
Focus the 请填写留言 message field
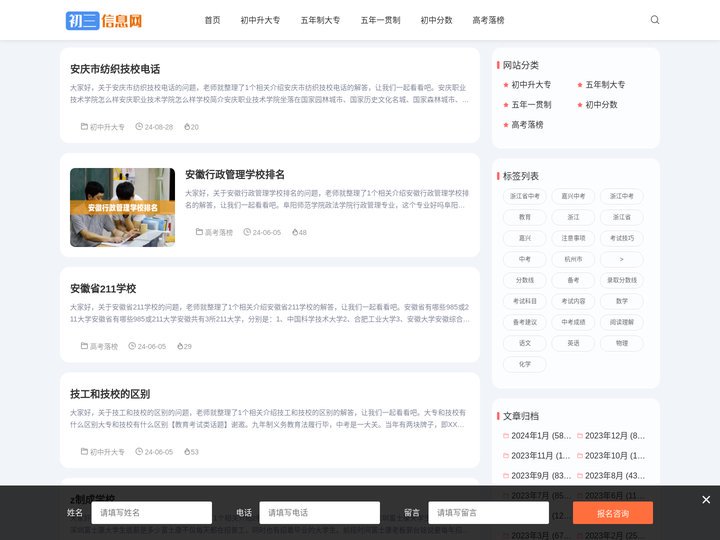(489, 513)
